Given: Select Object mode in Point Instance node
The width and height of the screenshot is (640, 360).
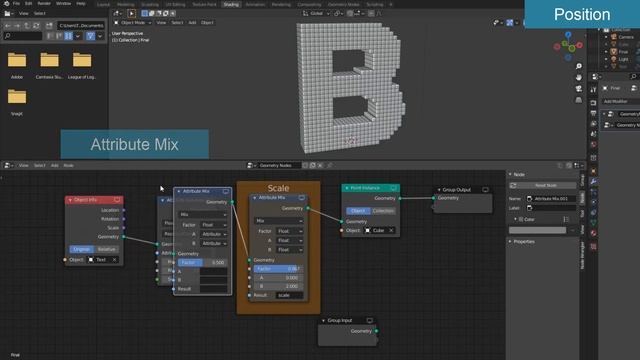Looking at the screenshot, I should [x=358, y=211].
